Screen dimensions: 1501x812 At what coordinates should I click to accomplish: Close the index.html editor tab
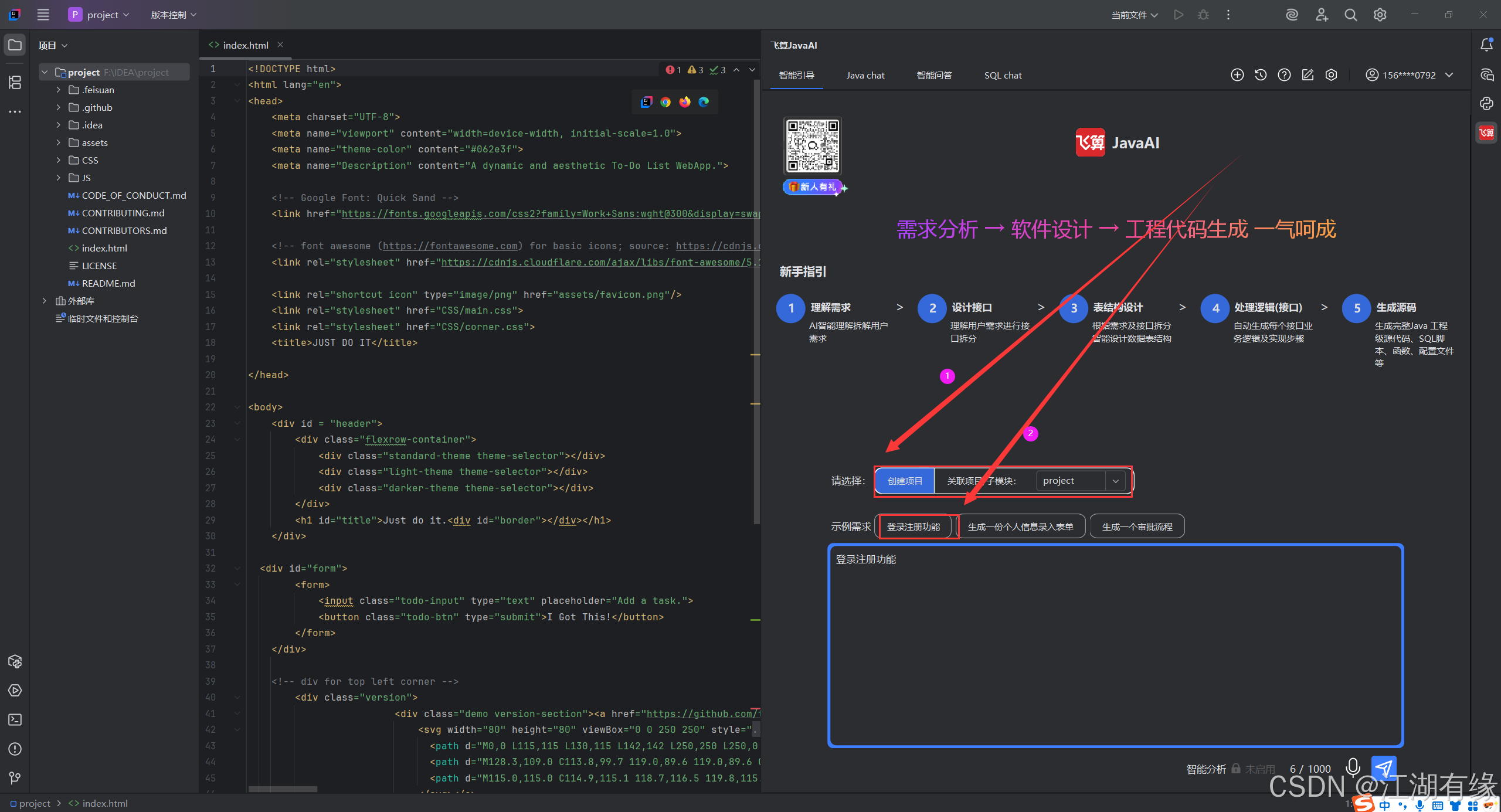280,45
